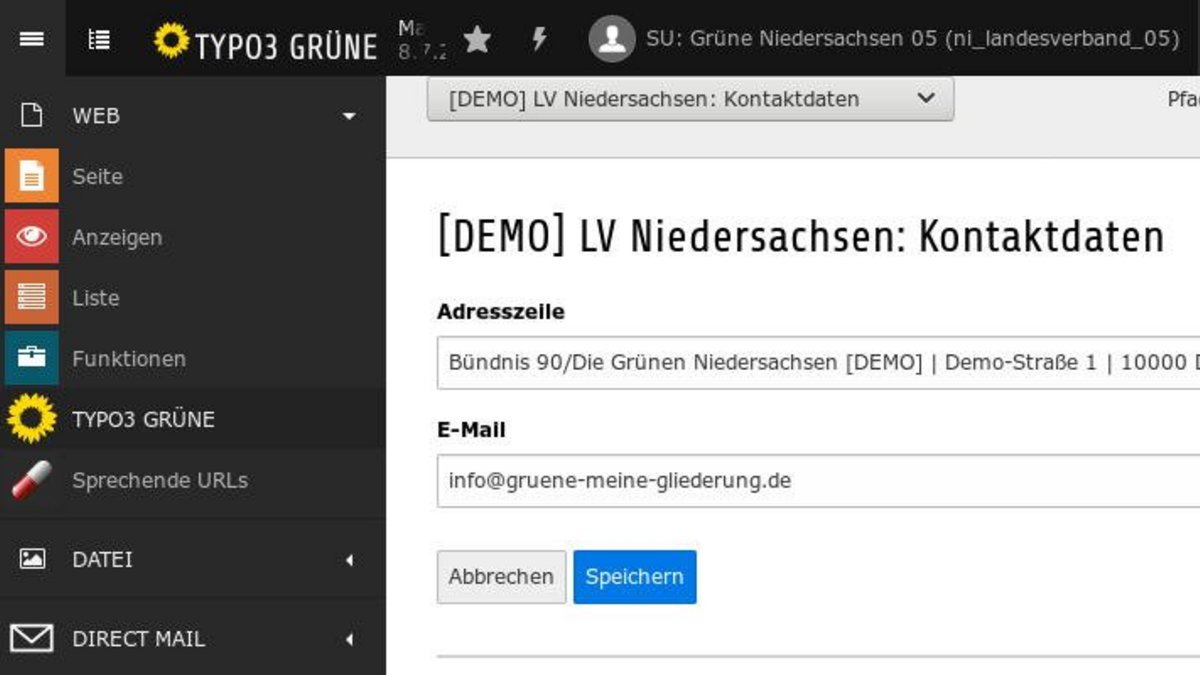The width and height of the screenshot is (1200, 675).
Task: Open the Seite module icon
Action: tap(32, 176)
